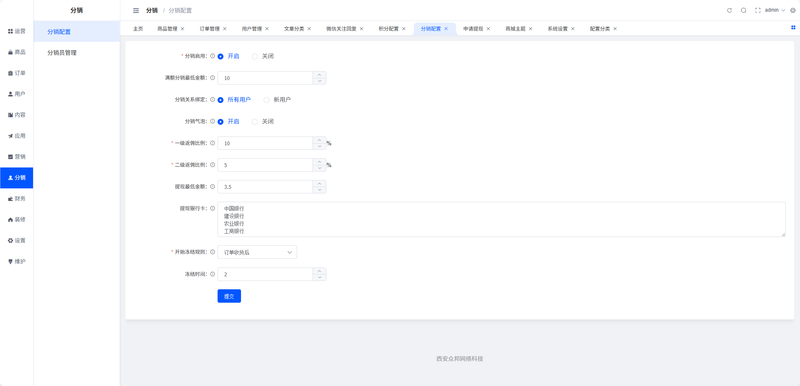Open the 营销 section in the sidebar
Screen dimensions: 800x386
click(16, 157)
